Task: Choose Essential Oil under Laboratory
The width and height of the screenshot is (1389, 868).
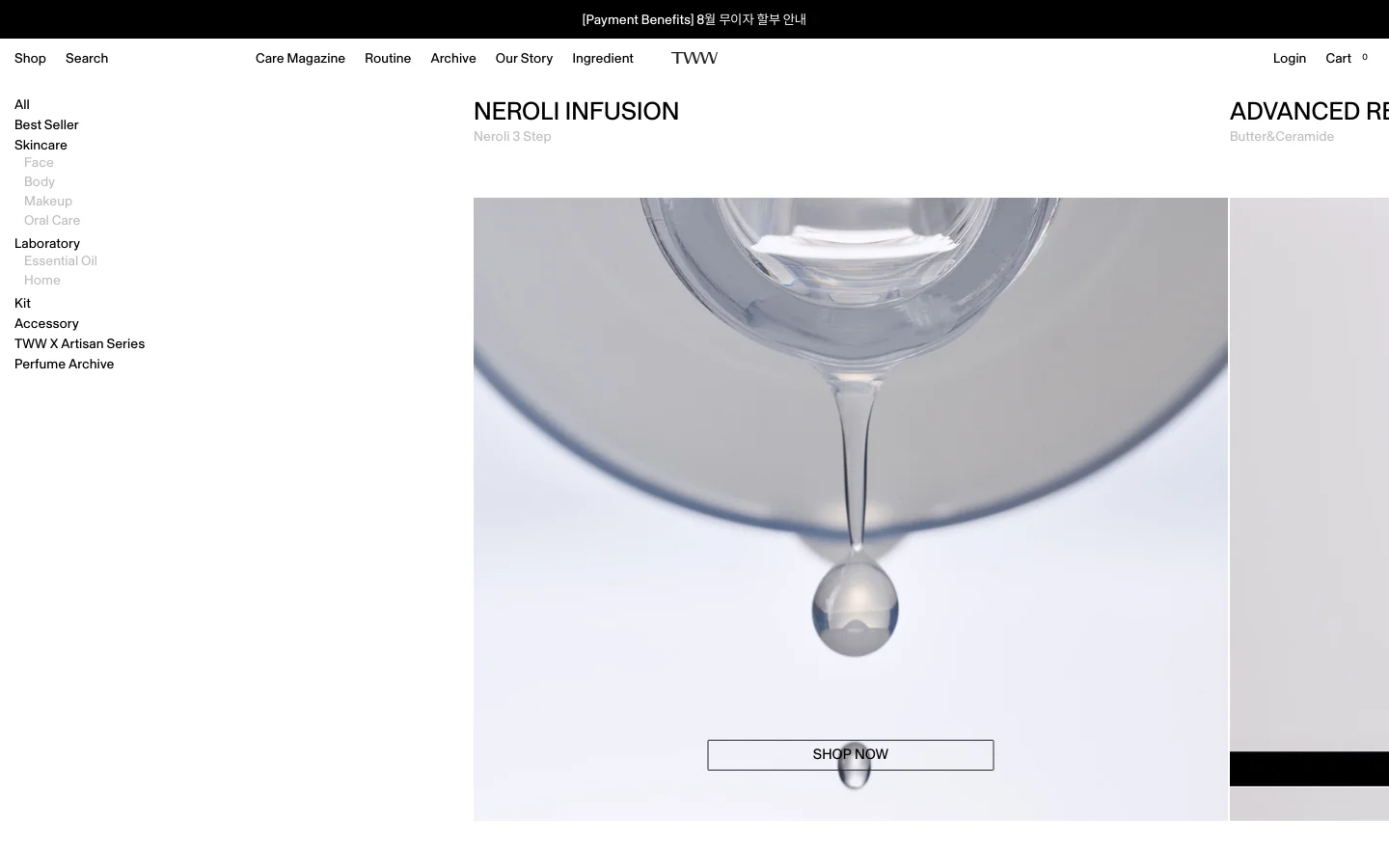Action: click(61, 261)
